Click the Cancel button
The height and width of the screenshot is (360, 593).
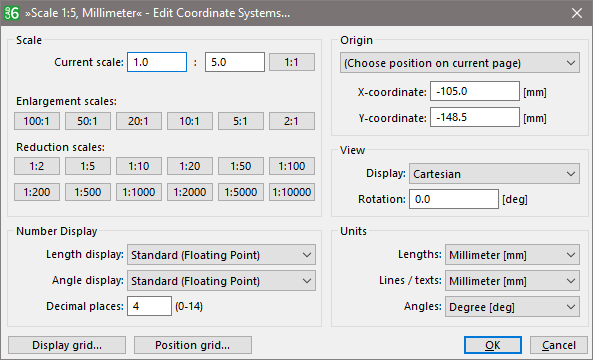point(559,345)
